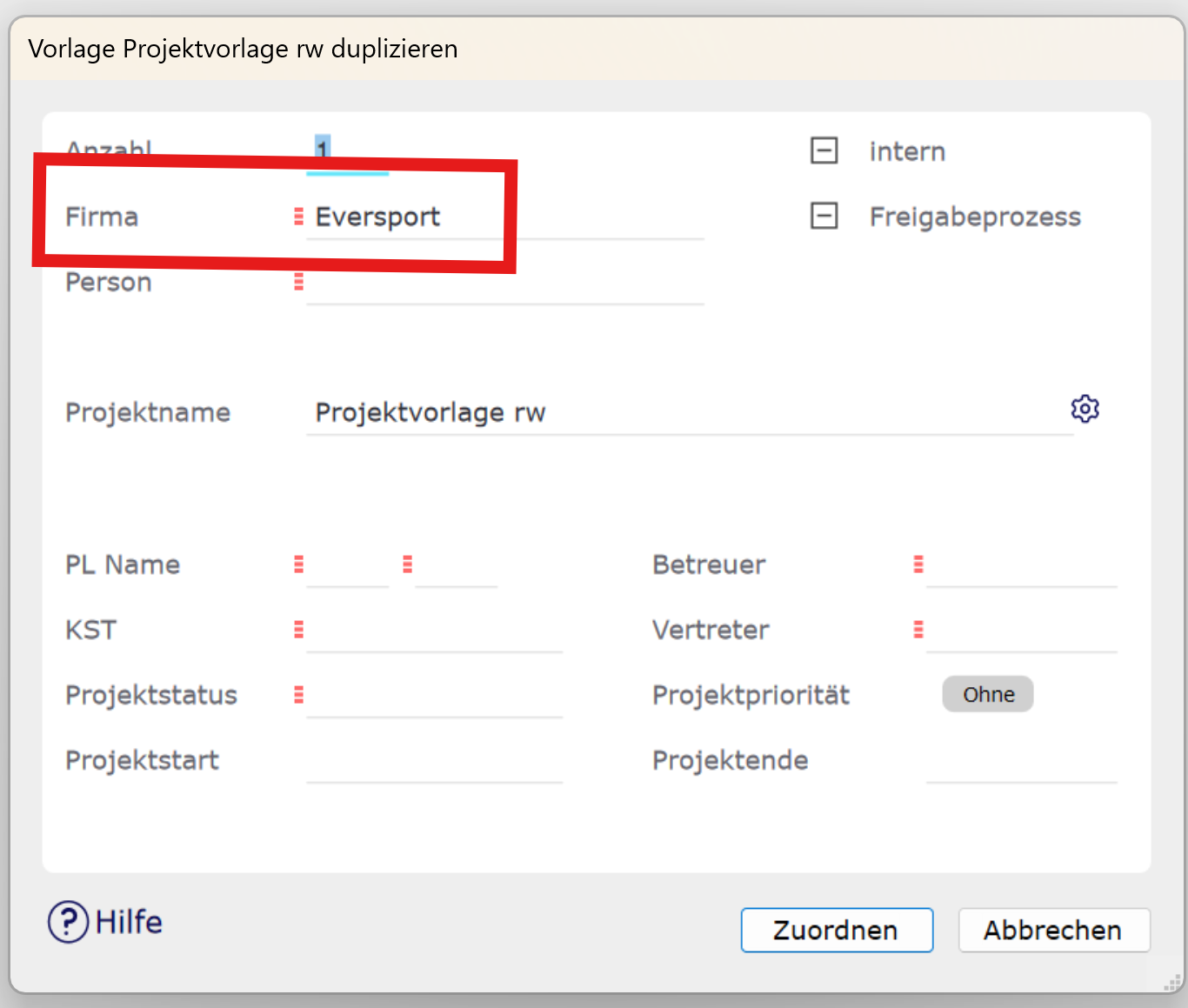The width and height of the screenshot is (1188, 1008).
Task: Click the Abbrechen button
Action: point(1054,930)
